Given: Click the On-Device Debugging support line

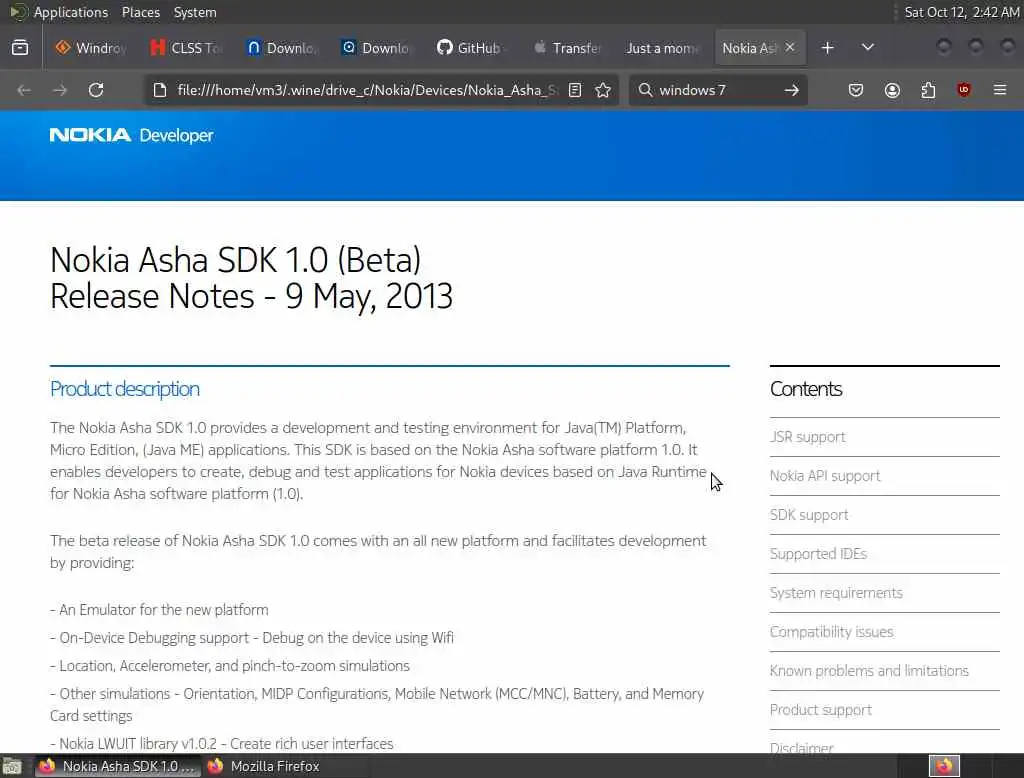Looking at the screenshot, I should pos(251,638).
